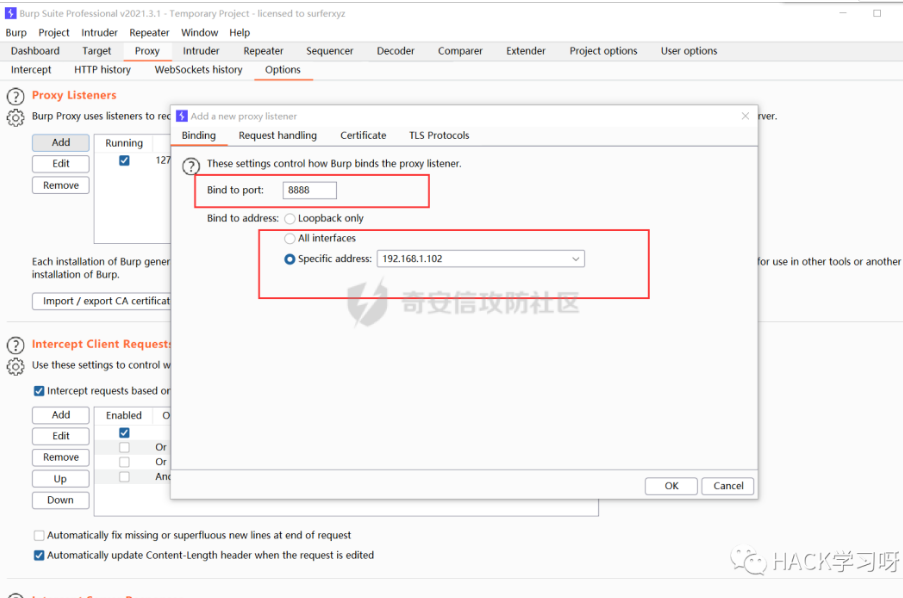
Task: Select the All interfaces radio button
Action: tap(290, 239)
